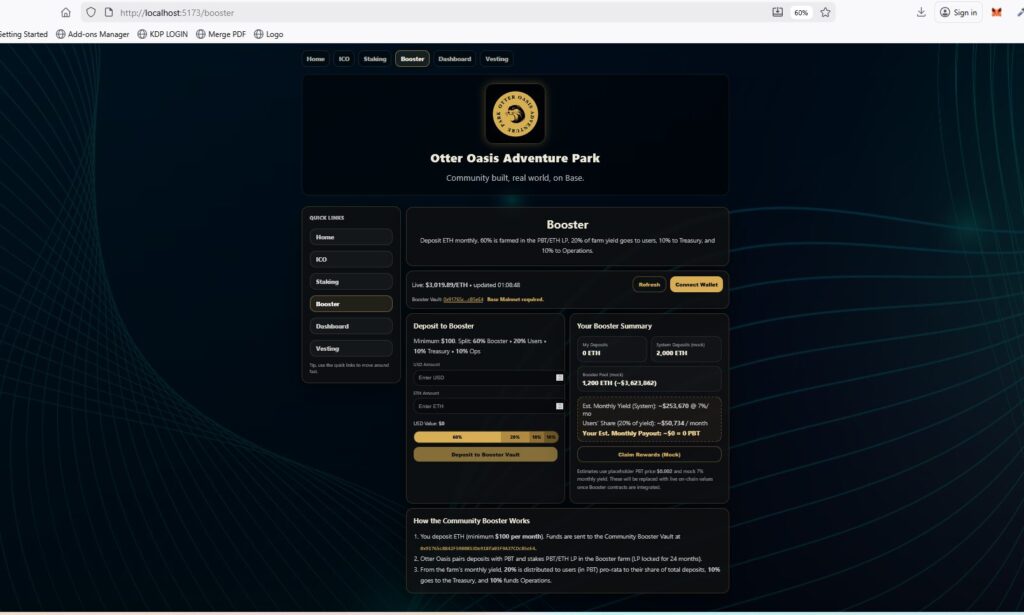Screen dimensions: 1024x615
Task: Click the spinner icon in ETH field
Action: 559,406
